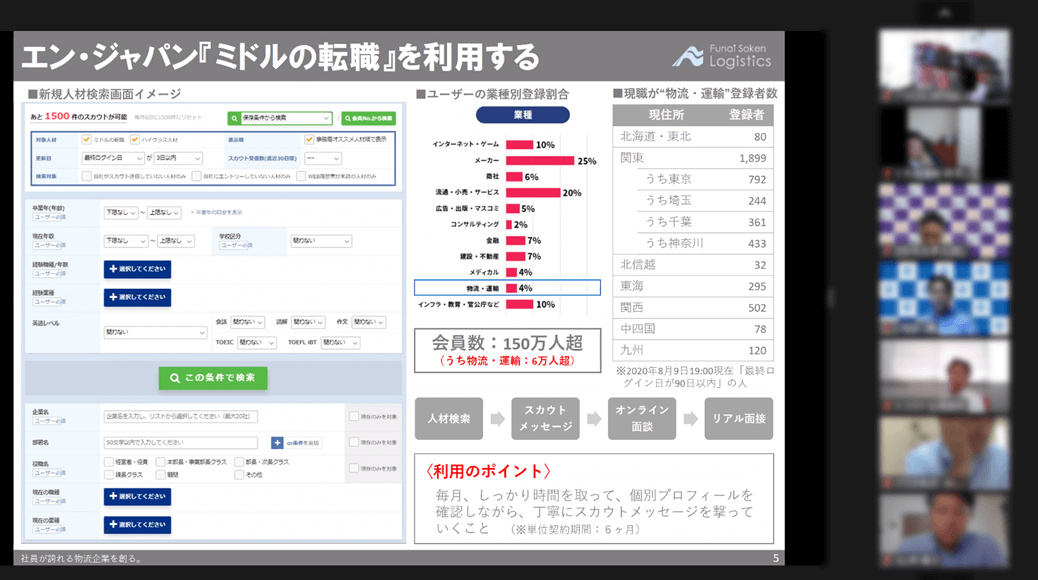
Task: Click the plus icon on the 経験職種/年数 select button
Action: [x=111, y=269]
